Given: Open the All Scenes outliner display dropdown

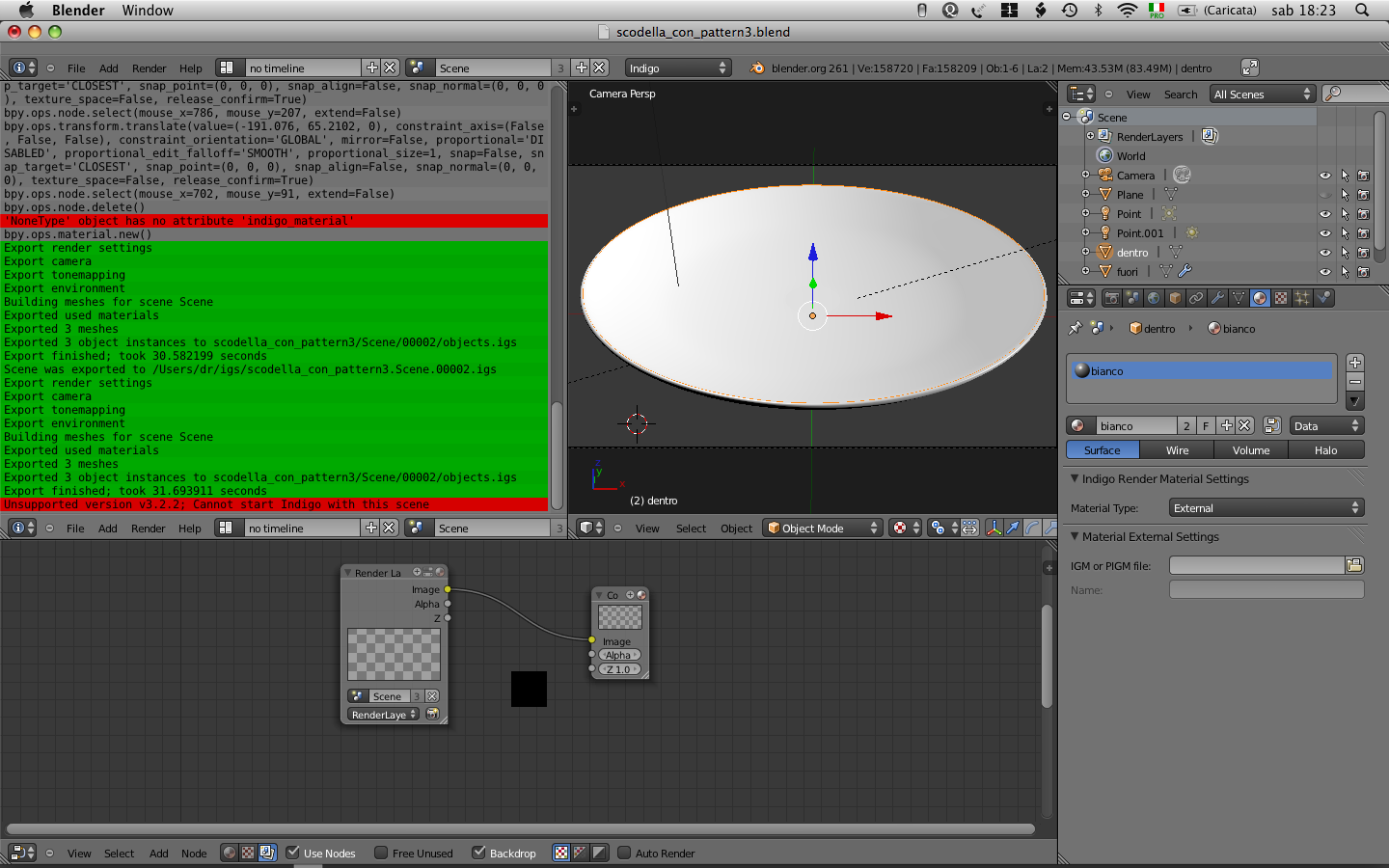Looking at the screenshot, I should click(1263, 94).
